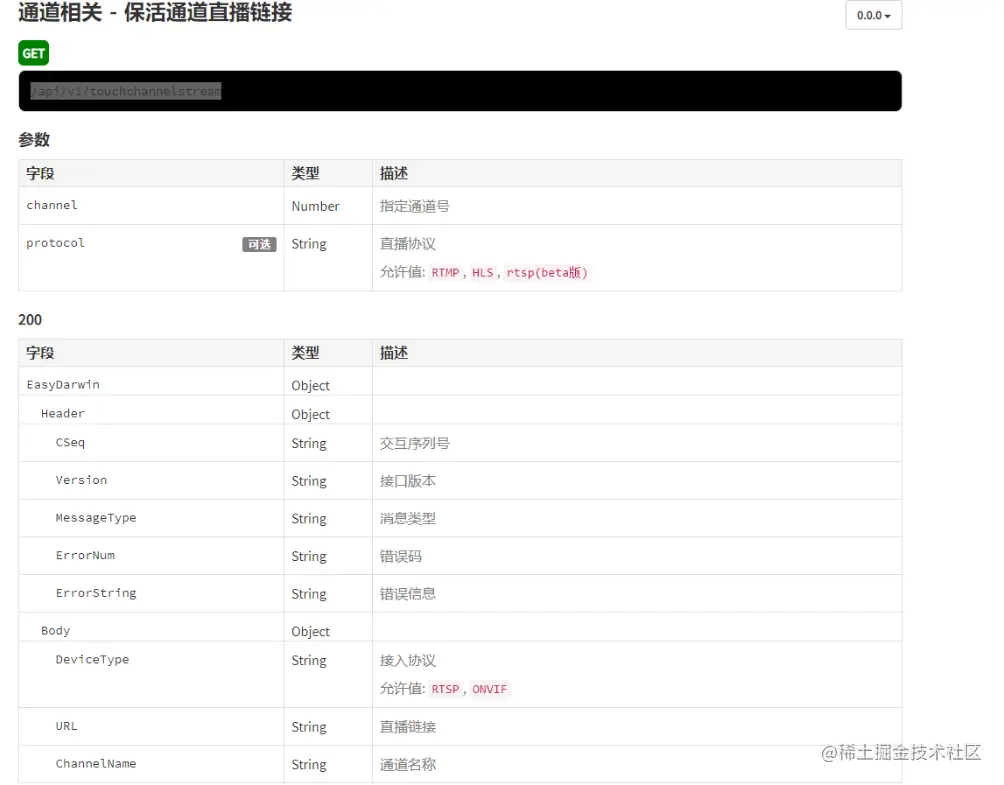Click the 错误码 description

[400, 556]
